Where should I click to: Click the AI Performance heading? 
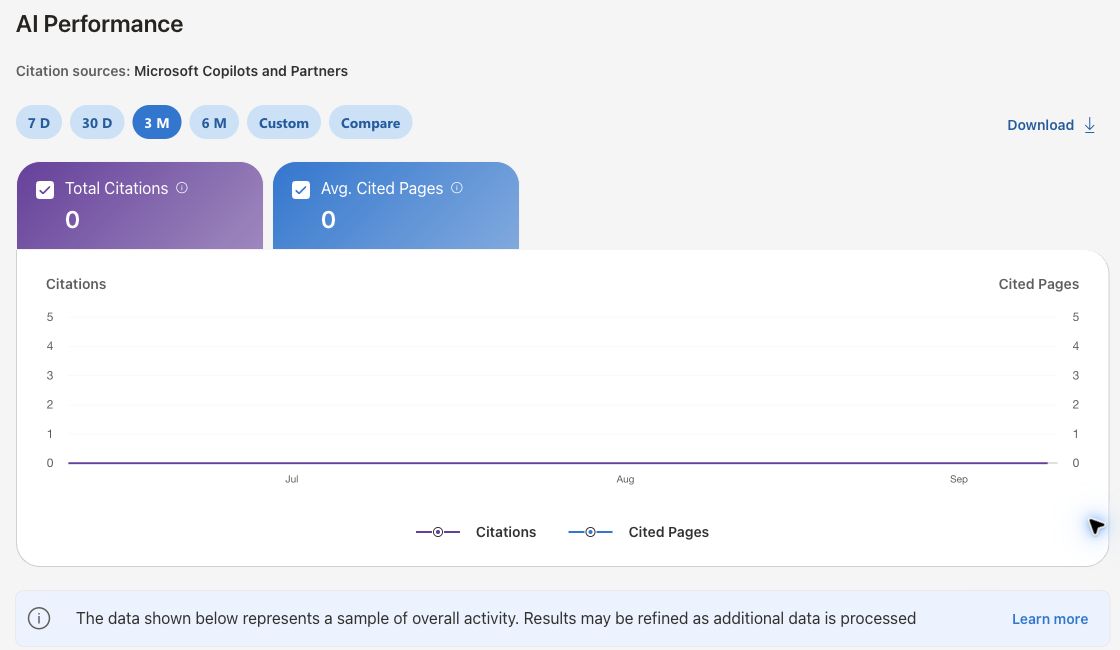99,24
